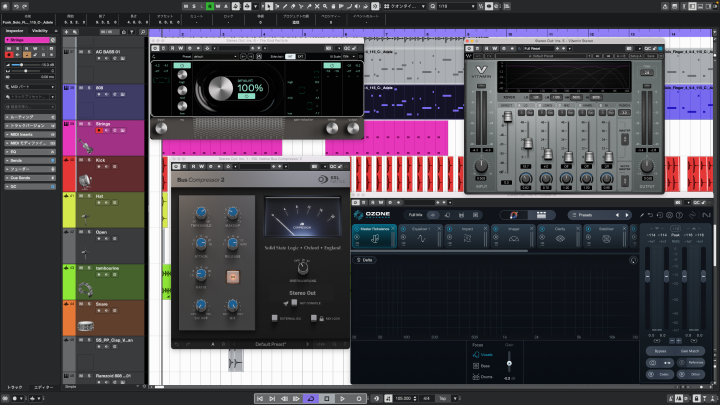720x405 pixels.
Task: Open the Full Preset dropdown in Vitamin
Action: (538, 48)
